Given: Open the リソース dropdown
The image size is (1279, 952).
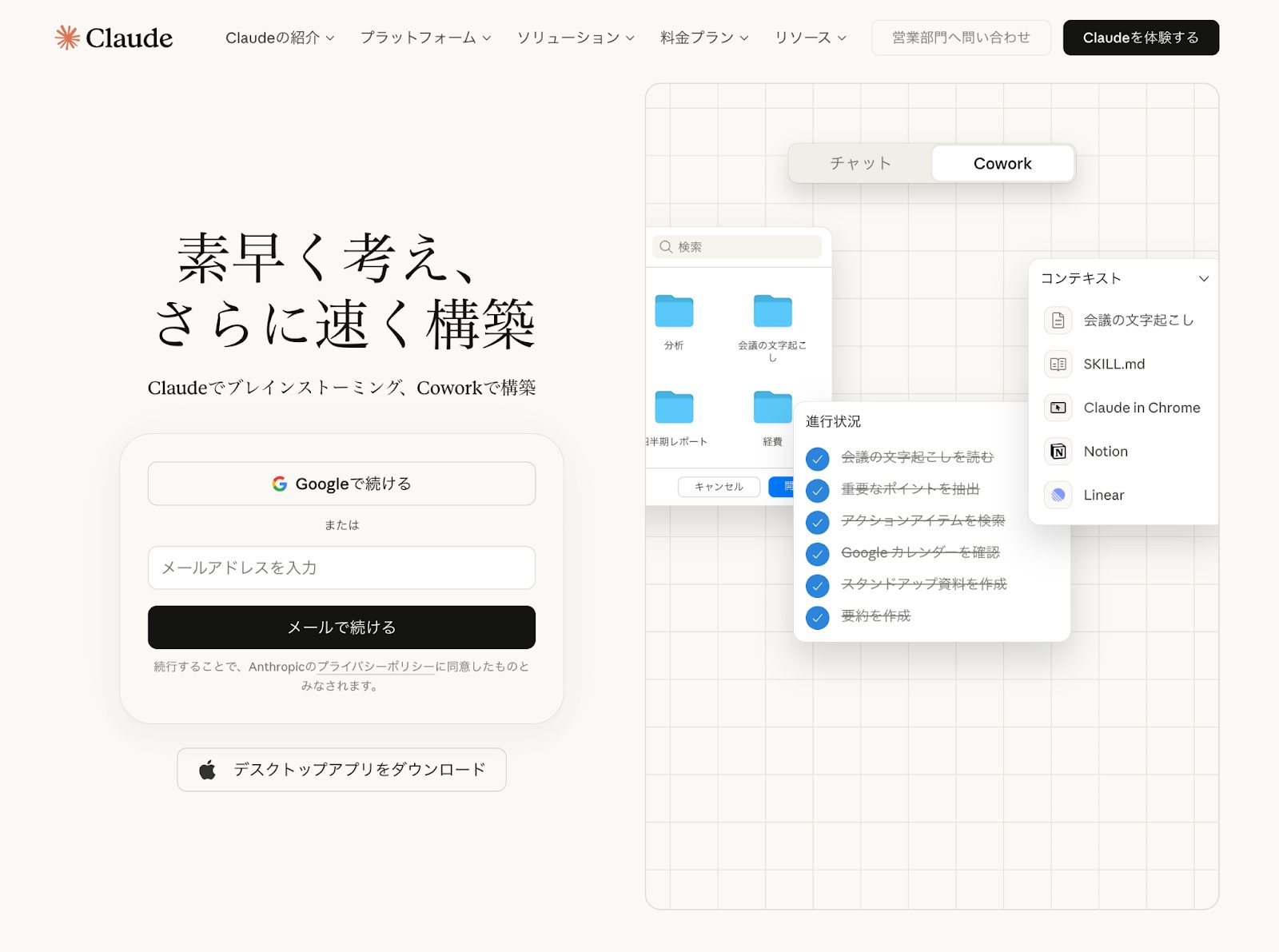Looking at the screenshot, I should point(809,37).
